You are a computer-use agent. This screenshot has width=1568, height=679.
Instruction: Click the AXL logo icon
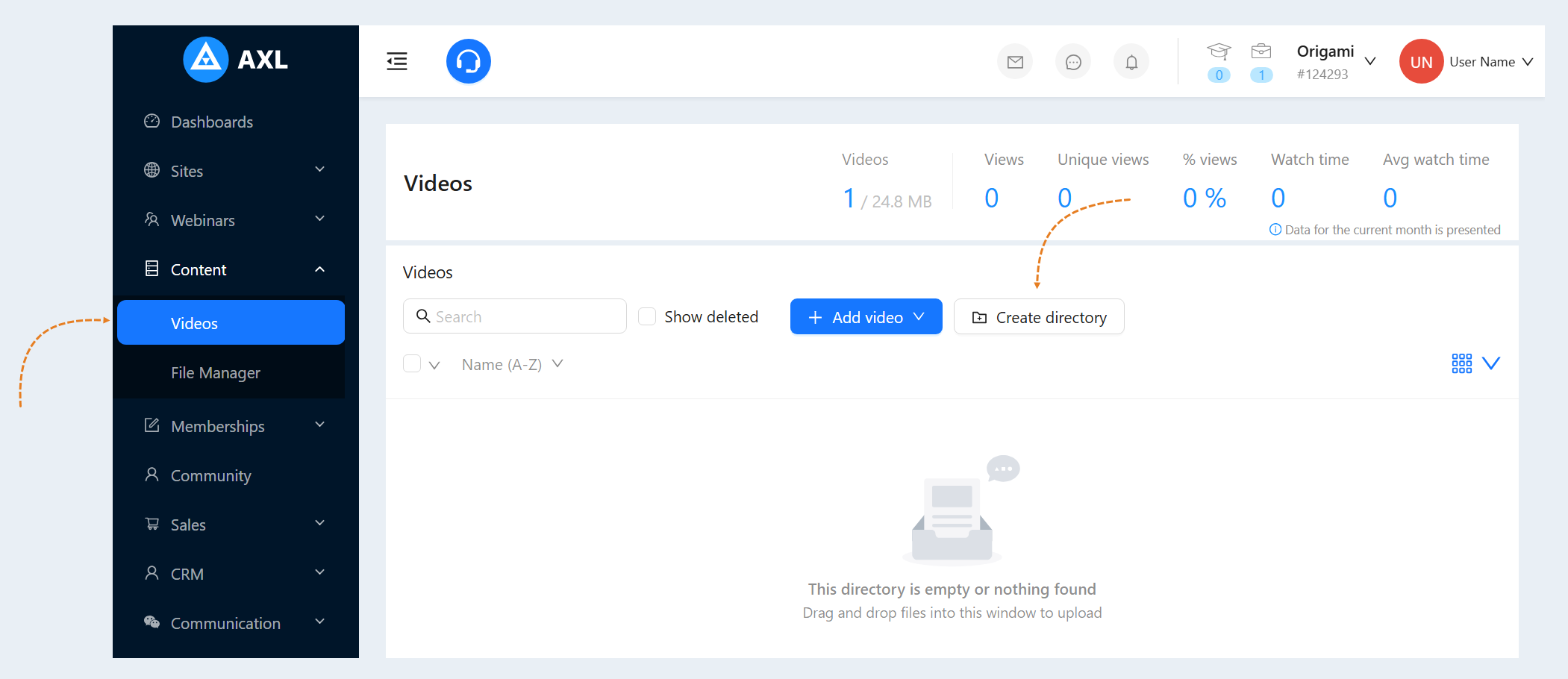click(205, 60)
